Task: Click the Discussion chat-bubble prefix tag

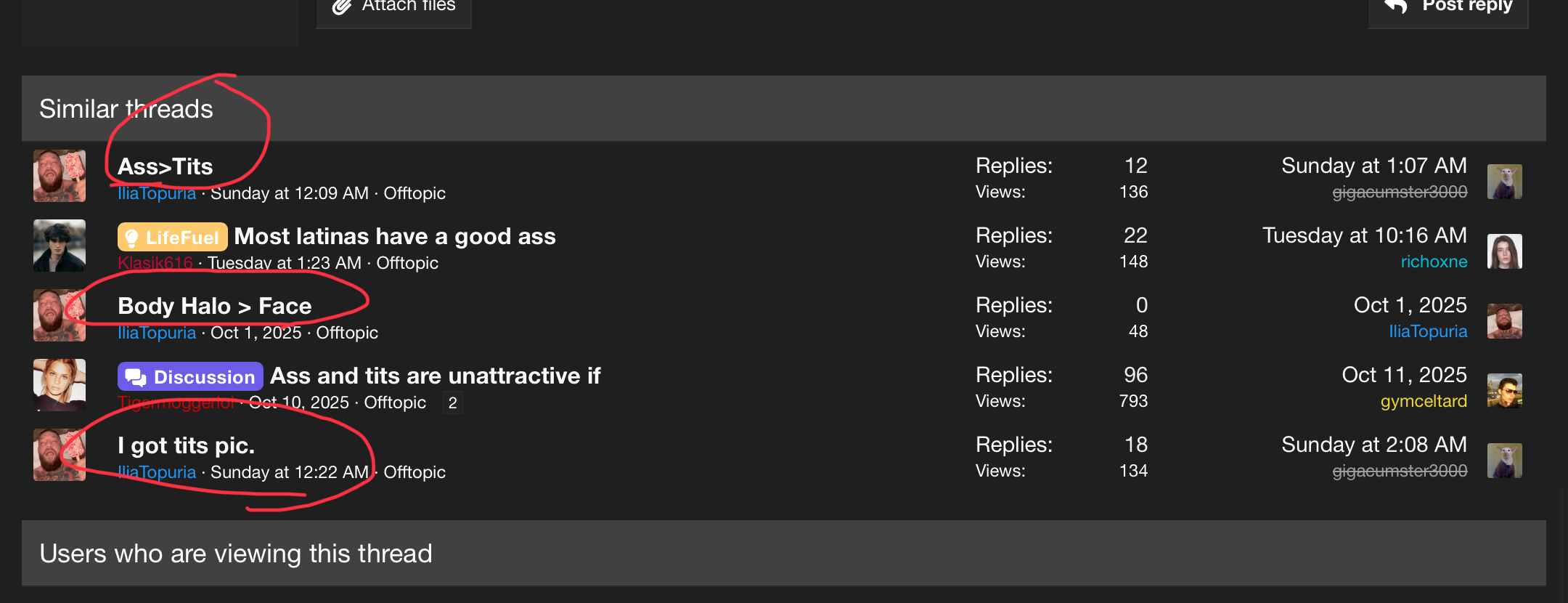Action: coord(190,376)
